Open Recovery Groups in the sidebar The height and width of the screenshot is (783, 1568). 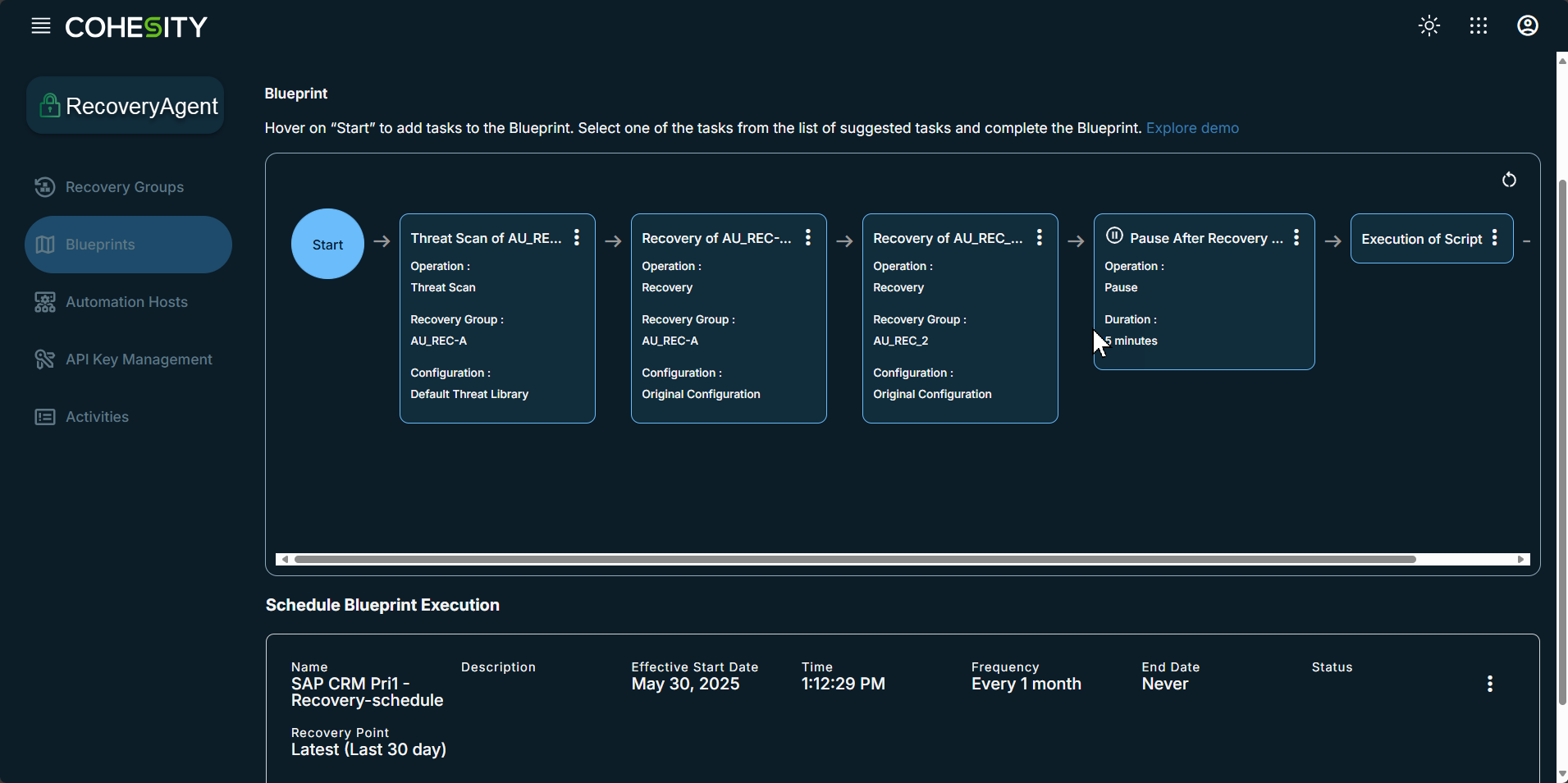point(124,187)
